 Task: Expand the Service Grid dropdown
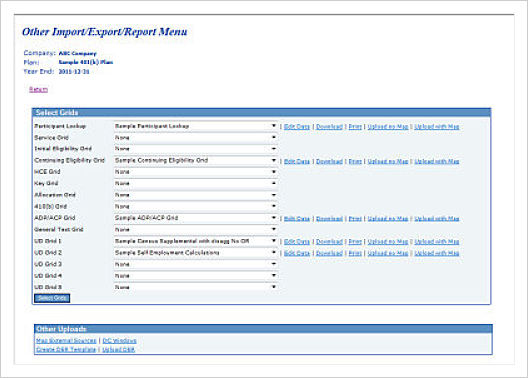(x=196, y=138)
